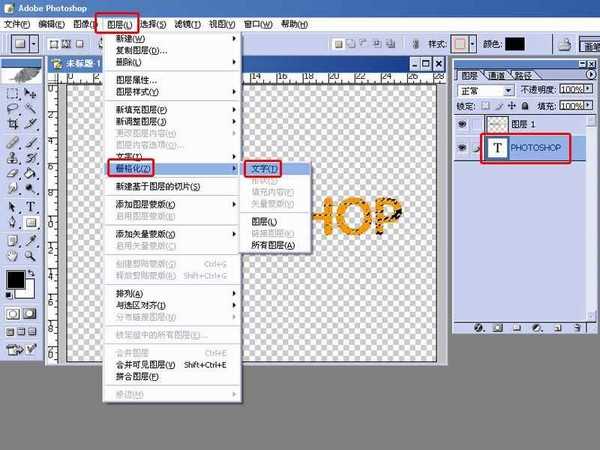Select the Notes tool
This screenshot has width=600, height=450.
pyautogui.click(x=12, y=241)
